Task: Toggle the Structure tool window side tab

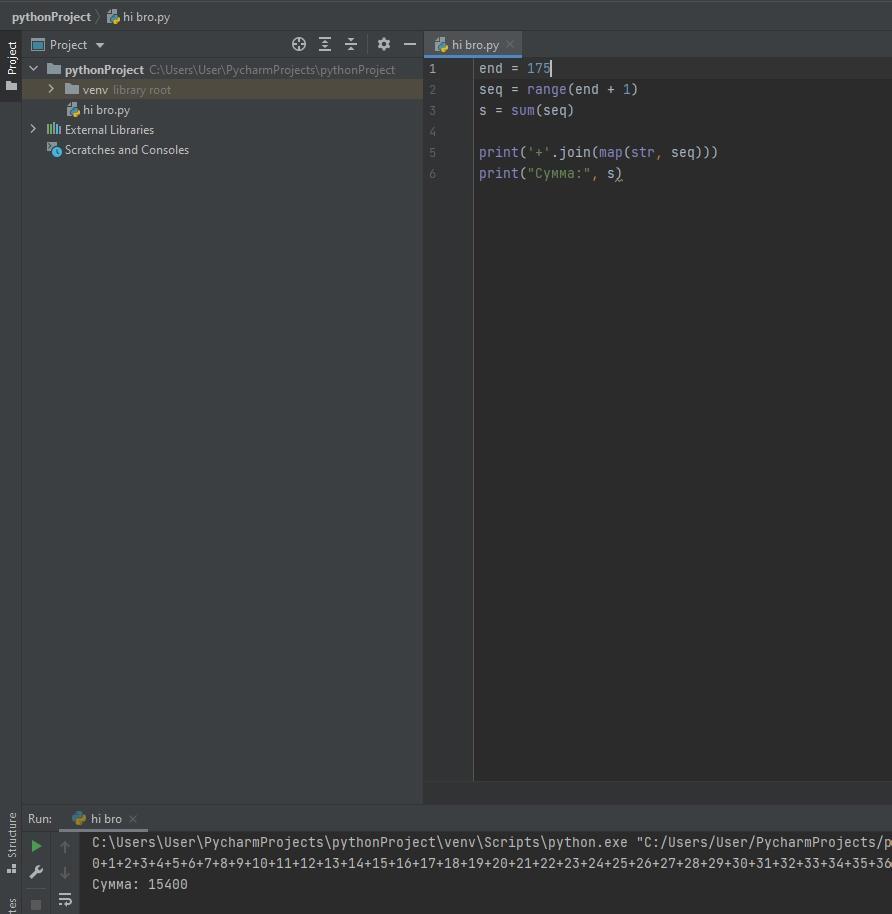Action: tap(11, 842)
